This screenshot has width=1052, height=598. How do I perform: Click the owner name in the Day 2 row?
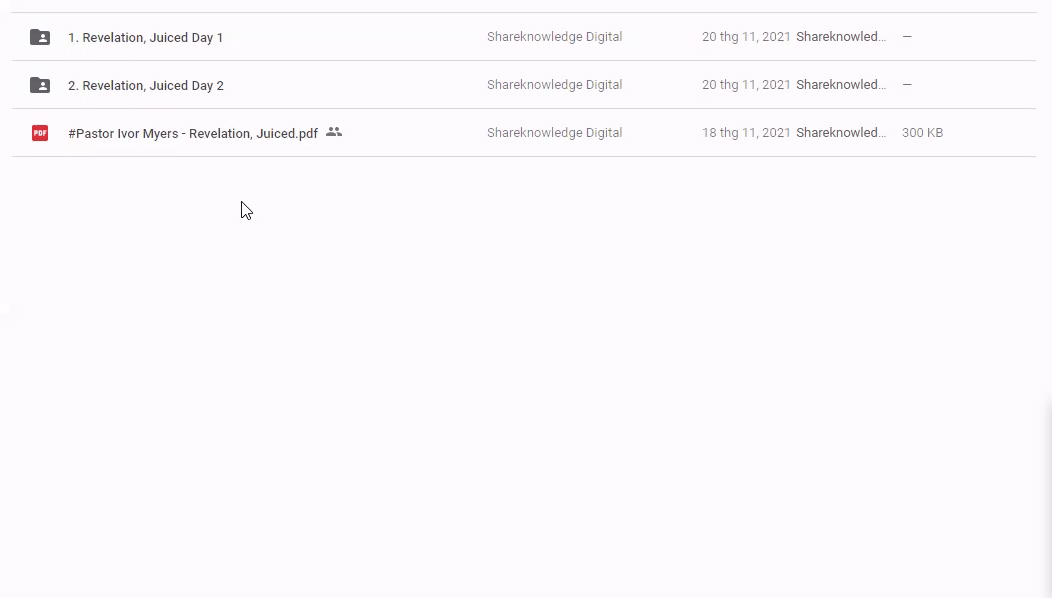pyautogui.click(x=554, y=85)
